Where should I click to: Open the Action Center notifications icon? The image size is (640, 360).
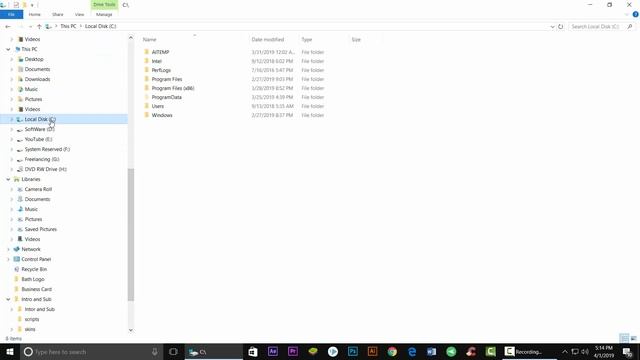click(x=627, y=351)
